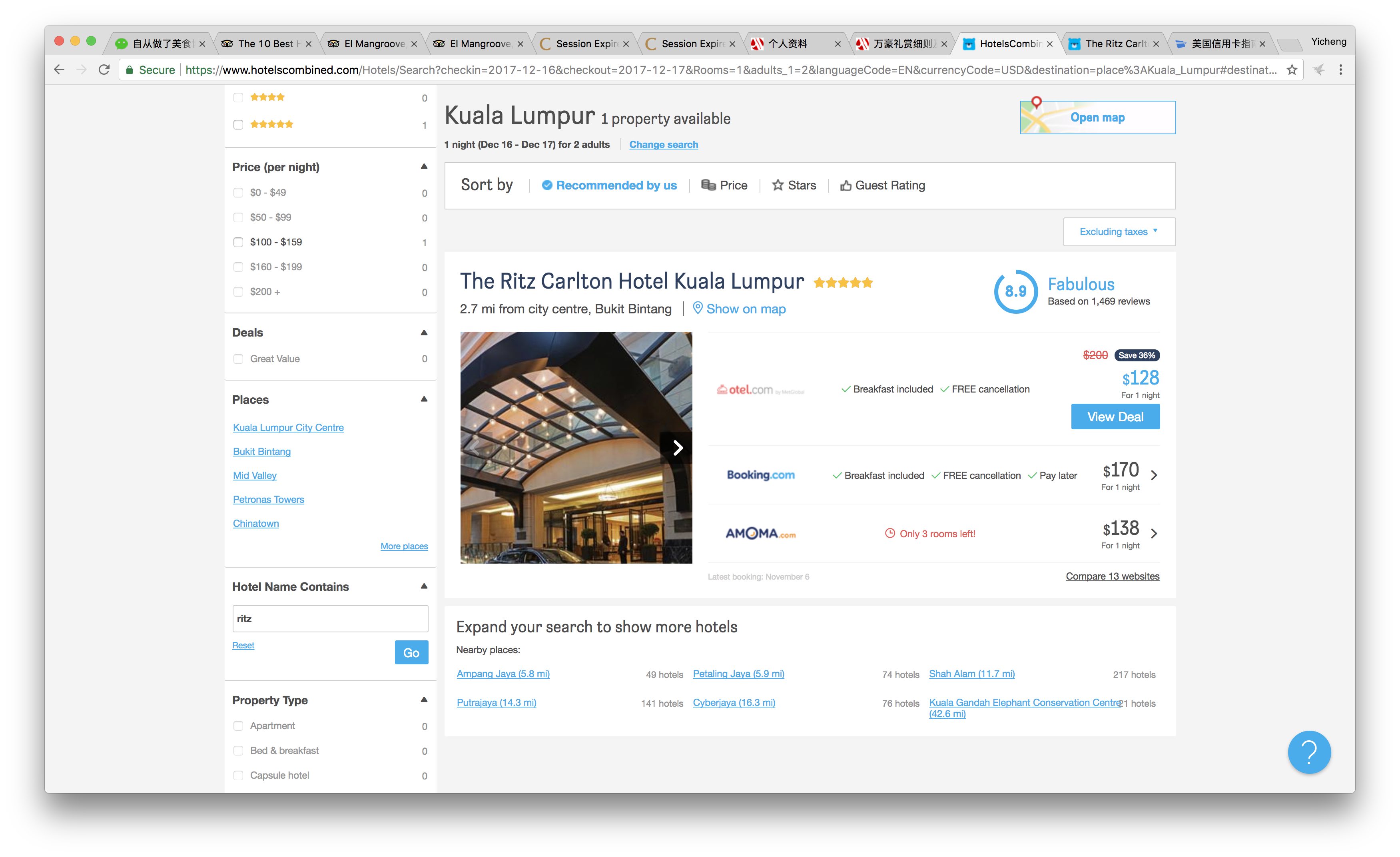This screenshot has width=1400, height=857.
Task: Close the HotelsCombined browser tab
Action: coord(1049,44)
